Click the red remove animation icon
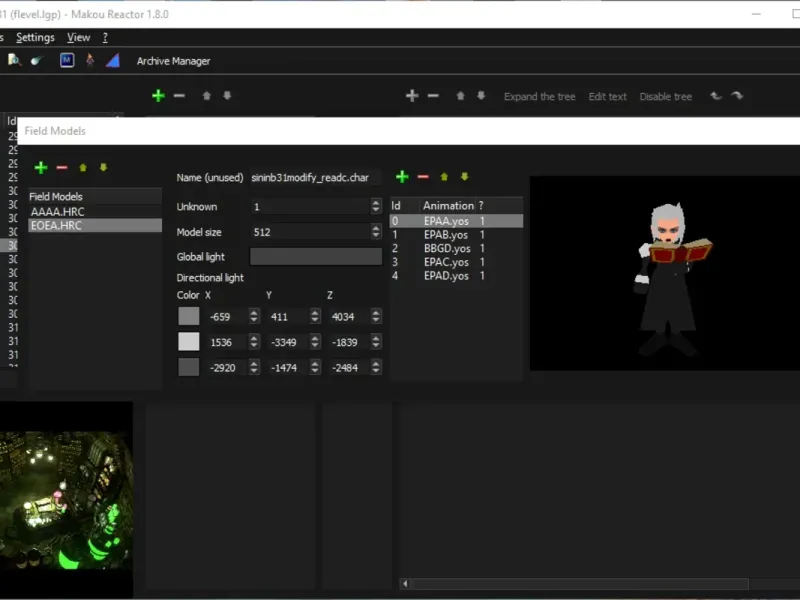The image size is (800, 600). tap(423, 177)
